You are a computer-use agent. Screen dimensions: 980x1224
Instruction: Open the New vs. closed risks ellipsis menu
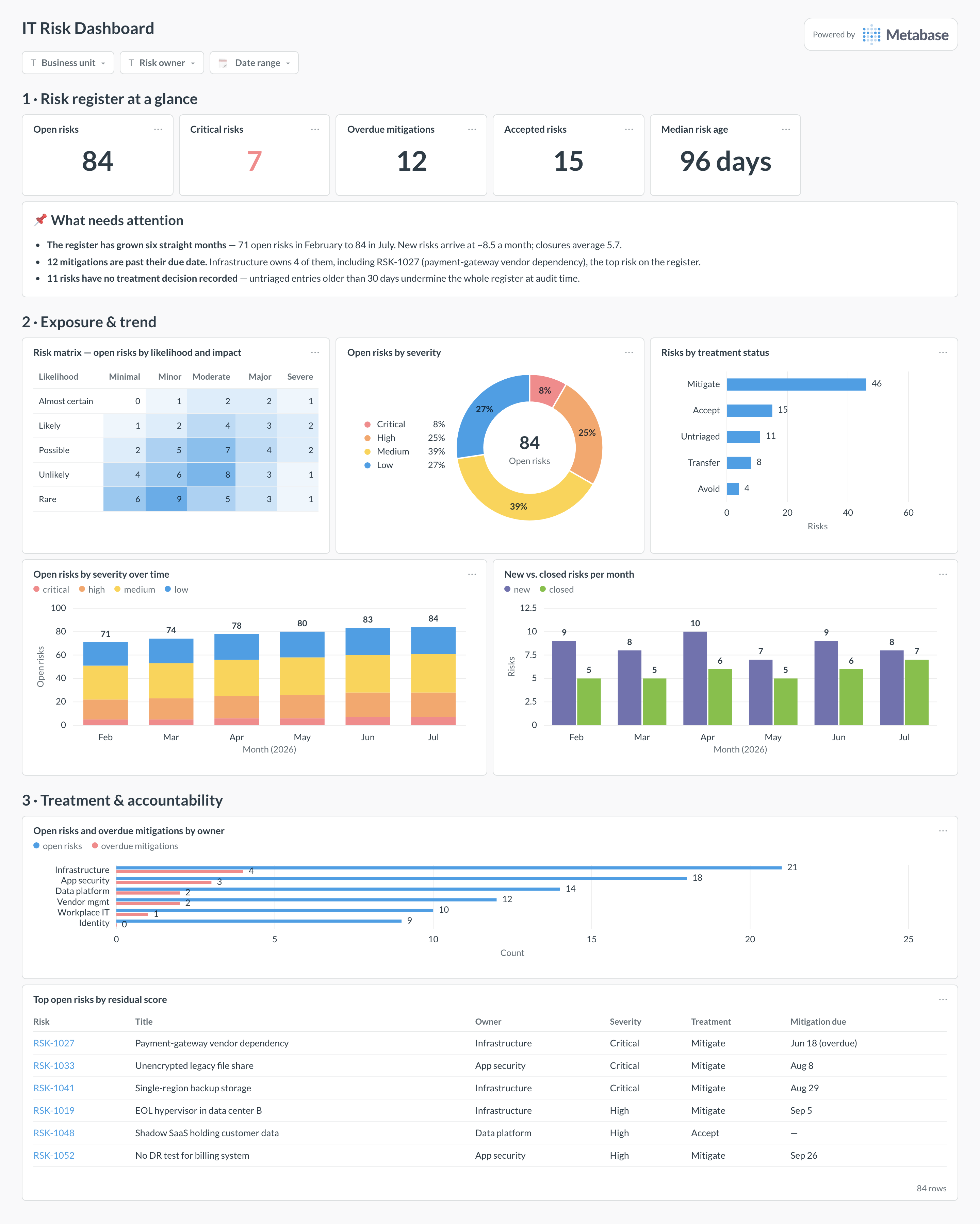(x=943, y=575)
